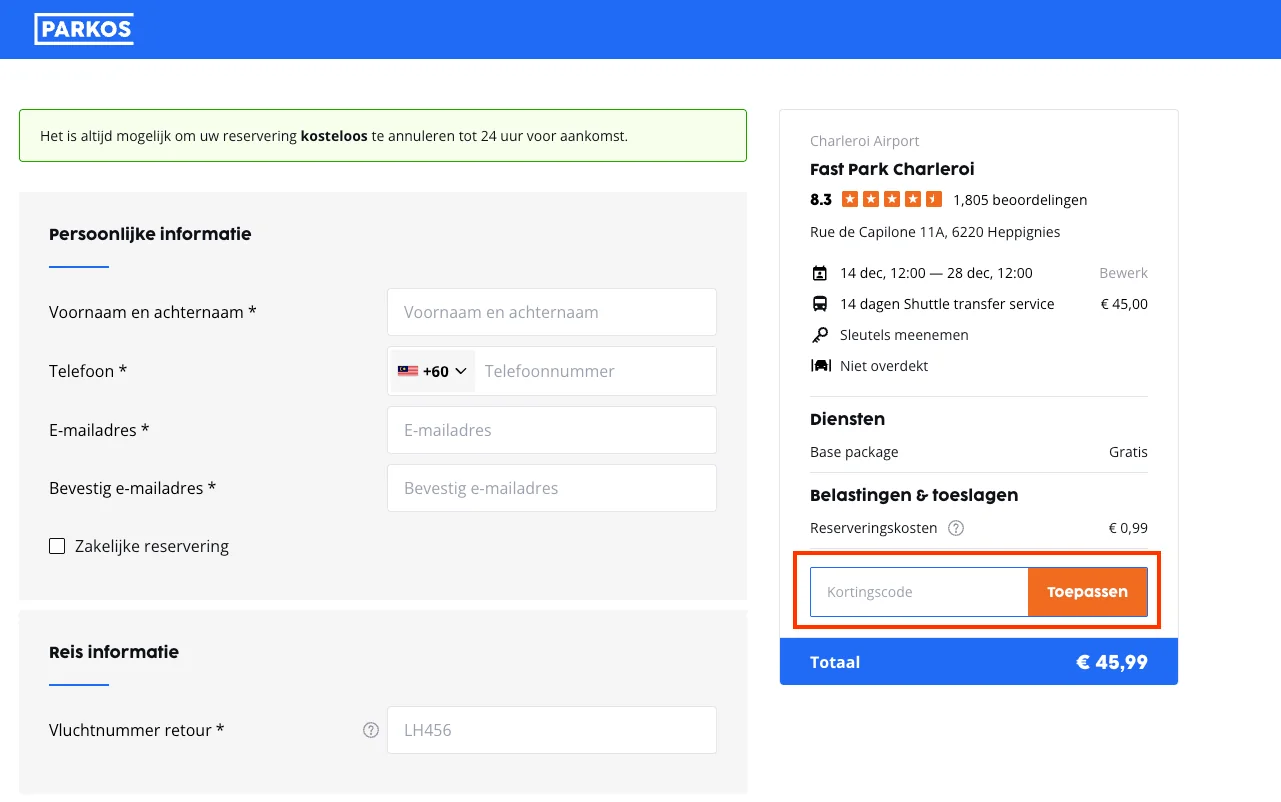1281x802 pixels.
Task: Focus the Bevestig e-mailadres field
Action: [551, 488]
